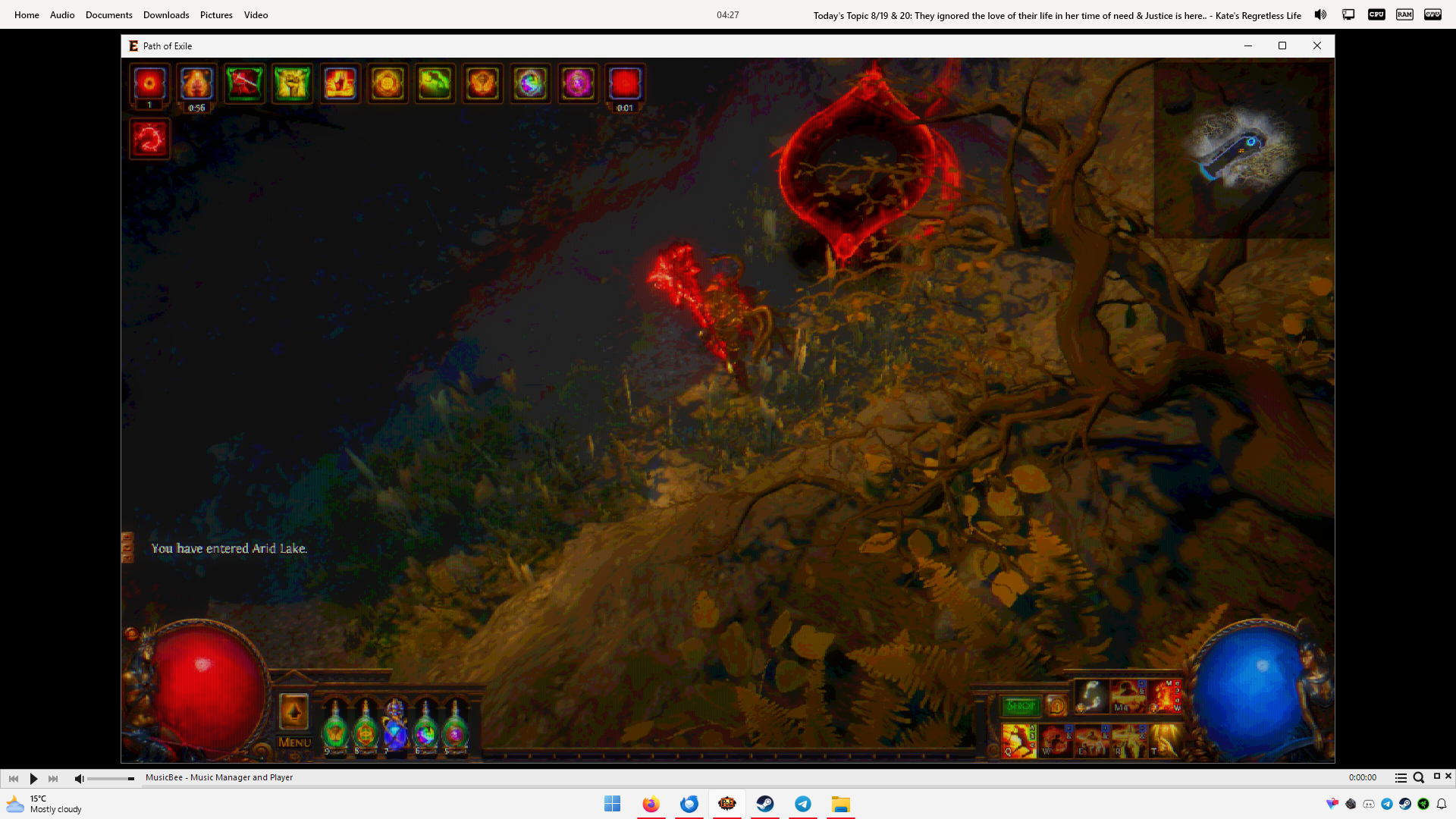Open the green Shop button
1456x819 pixels.
(x=1021, y=706)
